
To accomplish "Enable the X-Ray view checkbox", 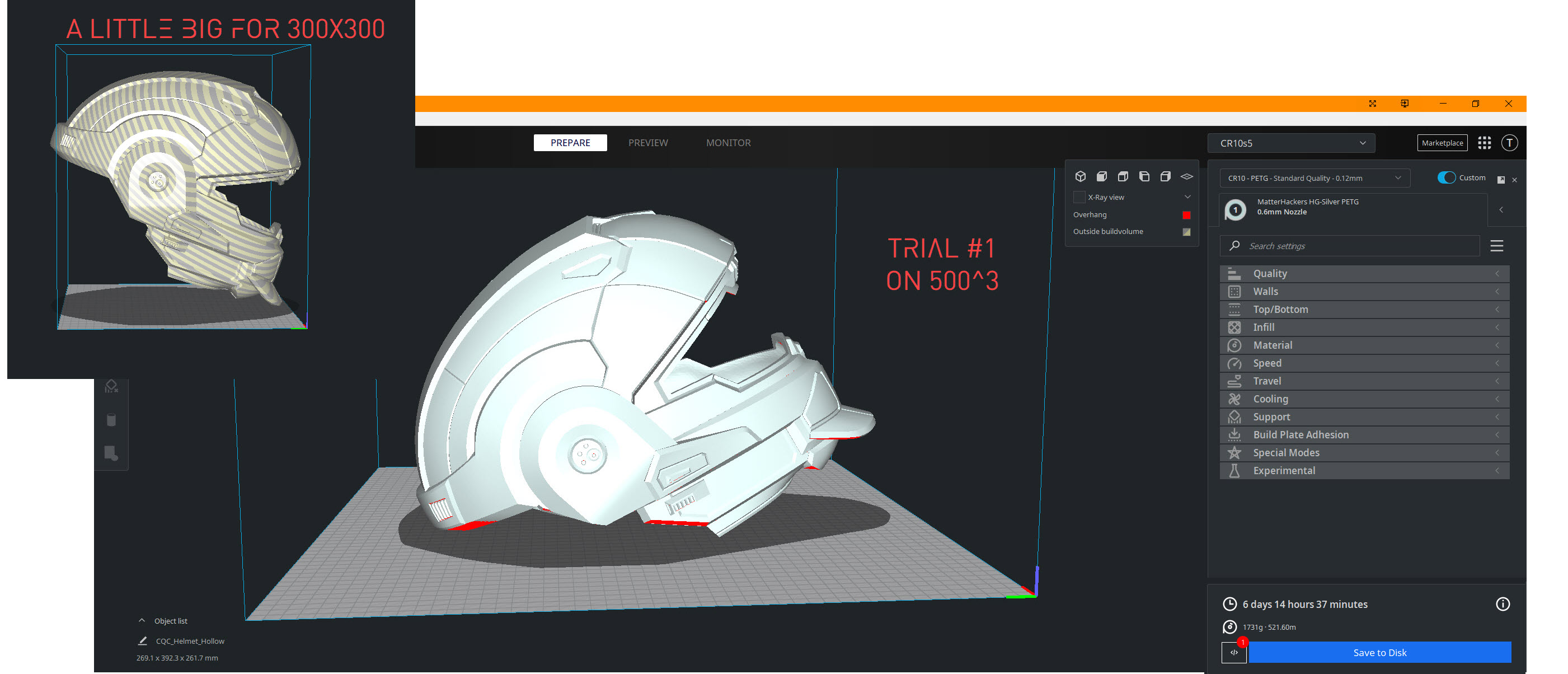I will click(1079, 197).
